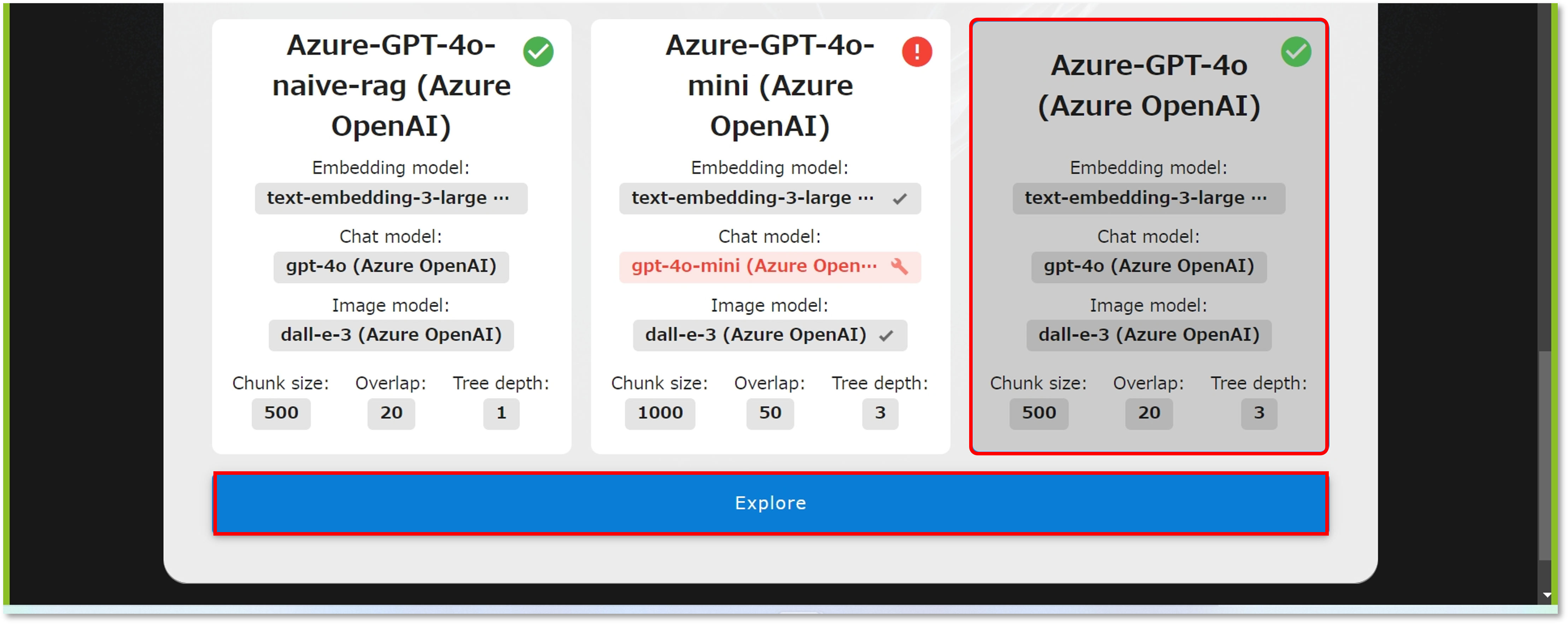Click checkmark next to mini card embedding model
This screenshot has width=1568, height=624.
(900, 199)
